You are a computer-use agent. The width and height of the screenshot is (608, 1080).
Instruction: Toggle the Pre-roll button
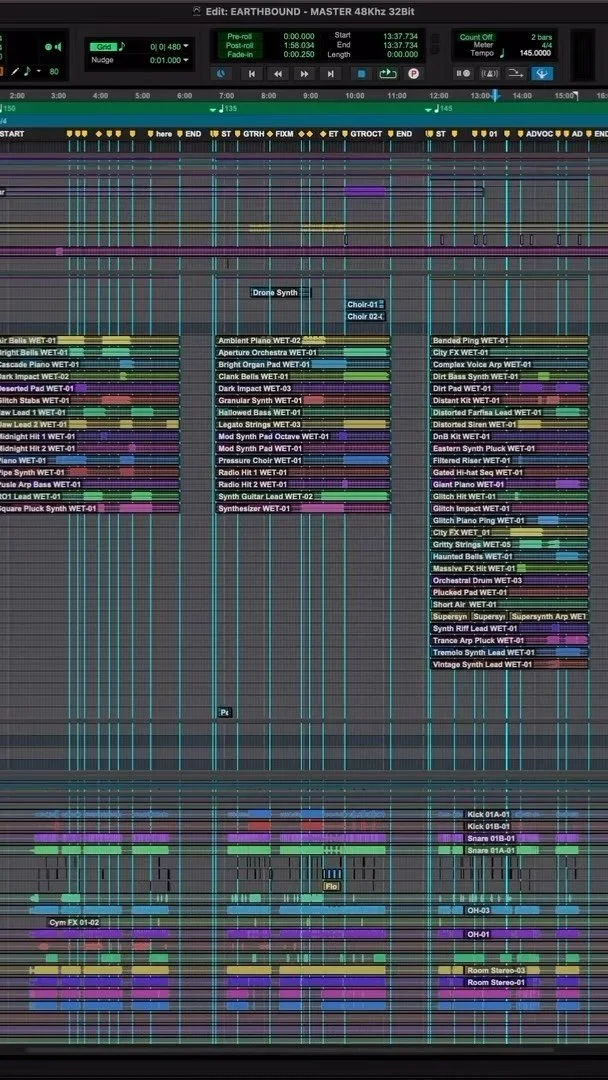tap(238, 37)
